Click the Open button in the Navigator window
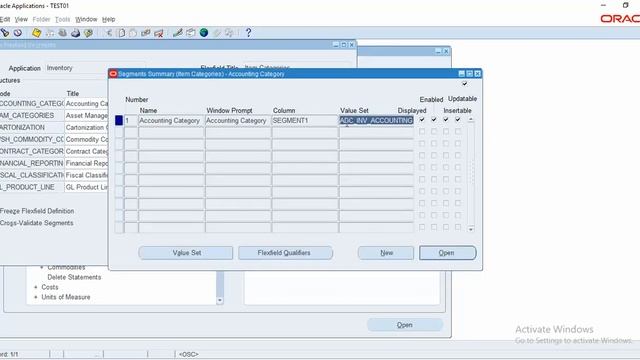The width and height of the screenshot is (640, 360). [405, 325]
